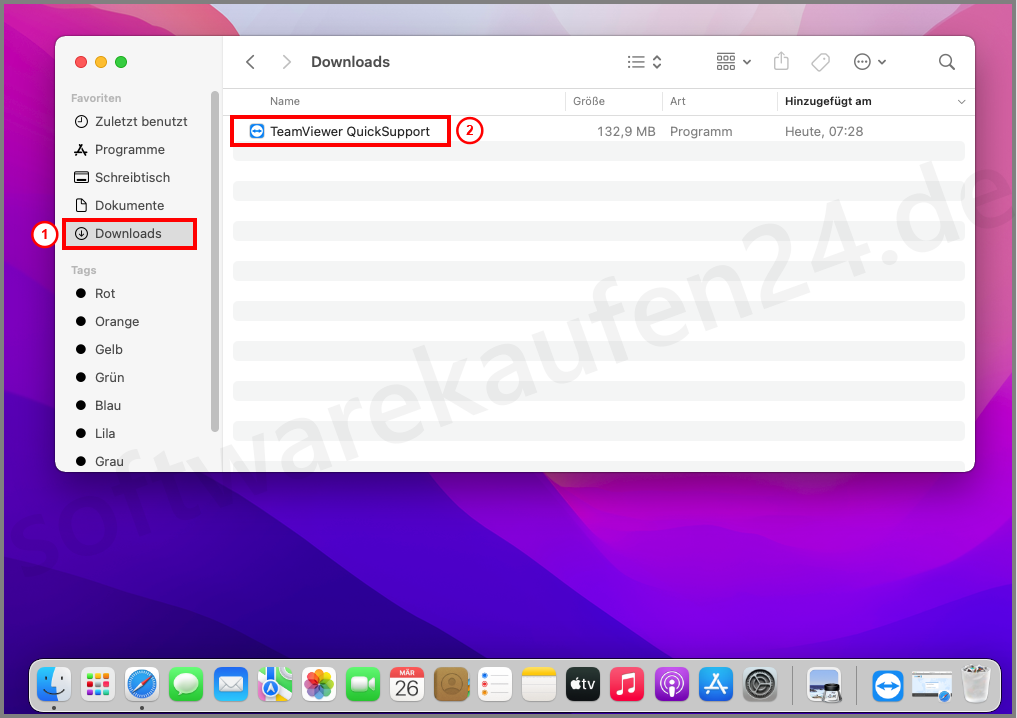Image resolution: width=1017 pixels, height=718 pixels.
Task: Open Zuletzt benutzt in the sidebar
Action: pyautogui.click(x=131, y=121)
